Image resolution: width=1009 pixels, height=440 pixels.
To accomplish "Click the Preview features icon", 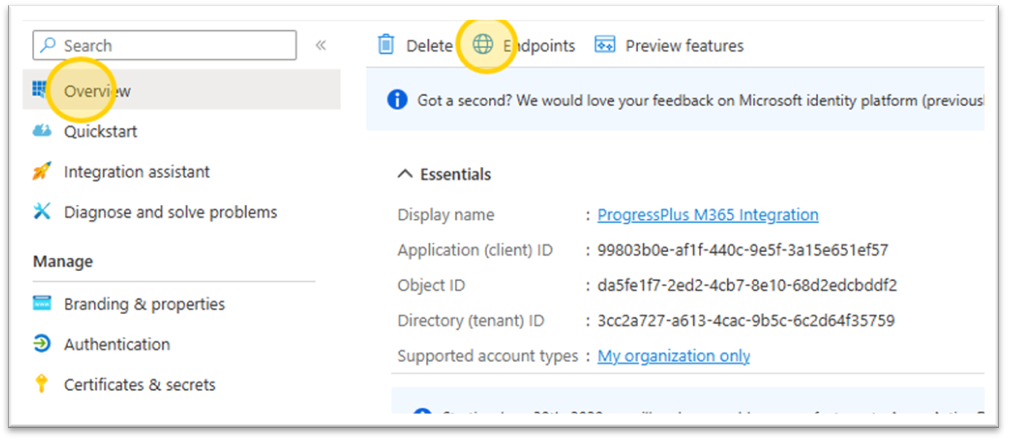I will coord(604,45).
